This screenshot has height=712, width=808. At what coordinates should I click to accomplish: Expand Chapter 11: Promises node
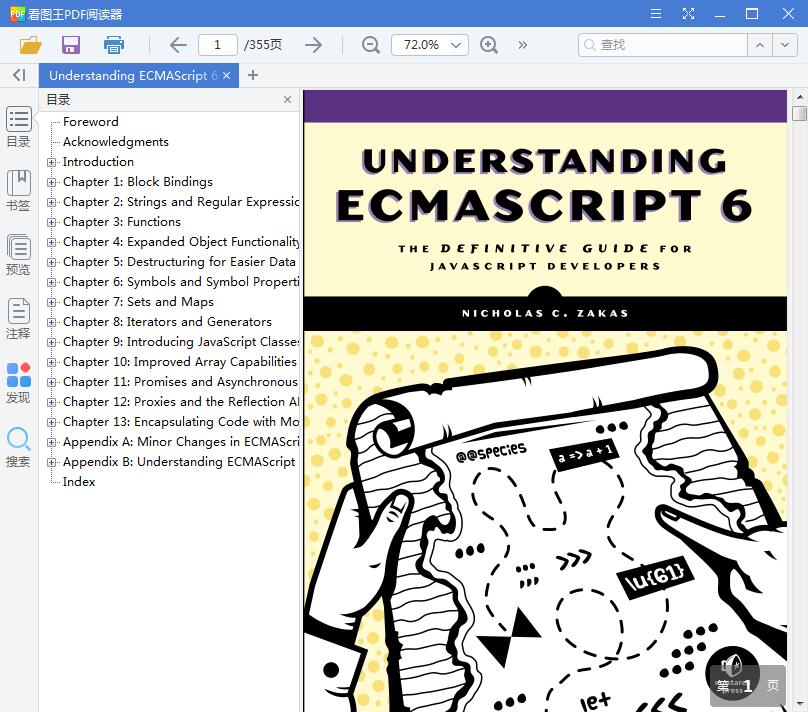51,382
